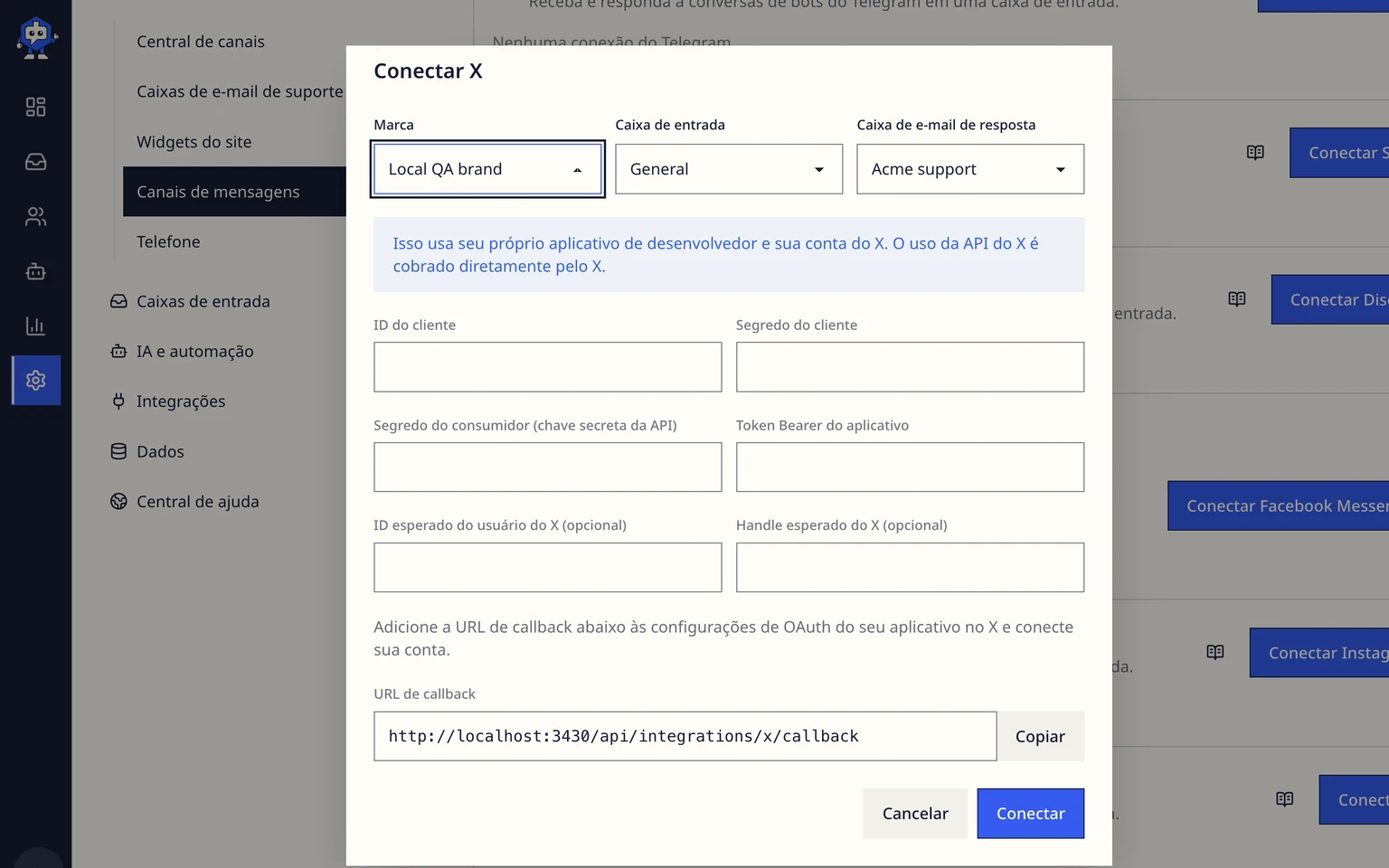Click the docs book icon beside Conectar Dis button
This screenshot has width=1389, height=868.
(1237, 299)
